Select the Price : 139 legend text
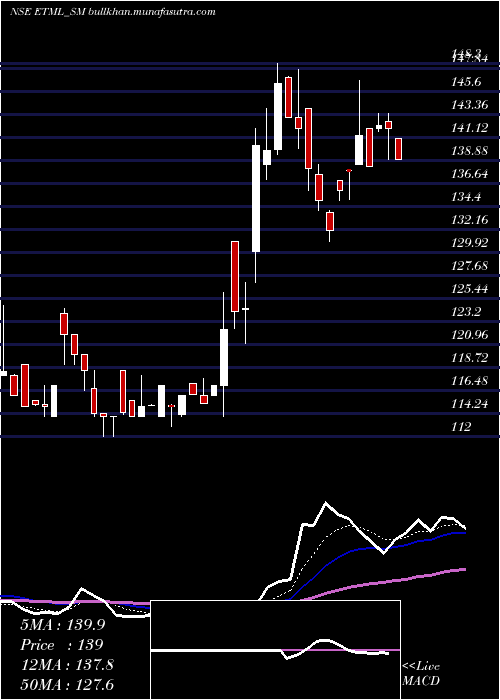 [x=62, y=645]
